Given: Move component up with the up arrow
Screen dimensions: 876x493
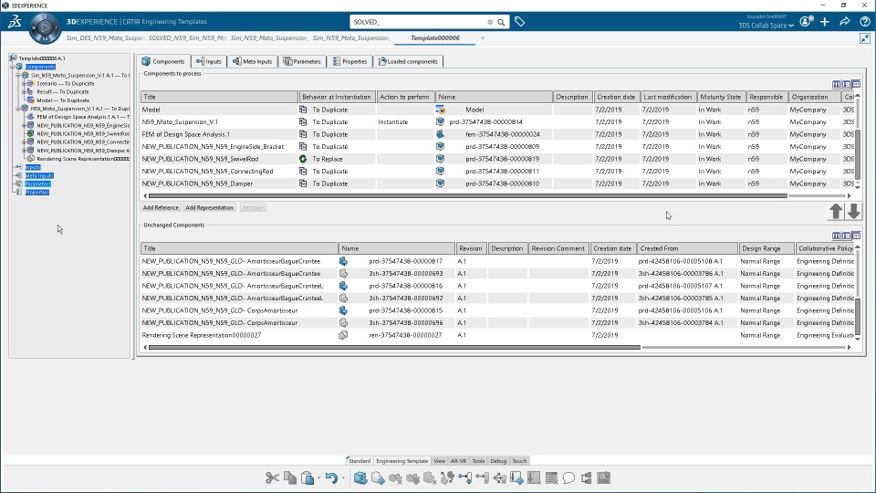Looking at the screenshot, I should click(x=836, y=211).
